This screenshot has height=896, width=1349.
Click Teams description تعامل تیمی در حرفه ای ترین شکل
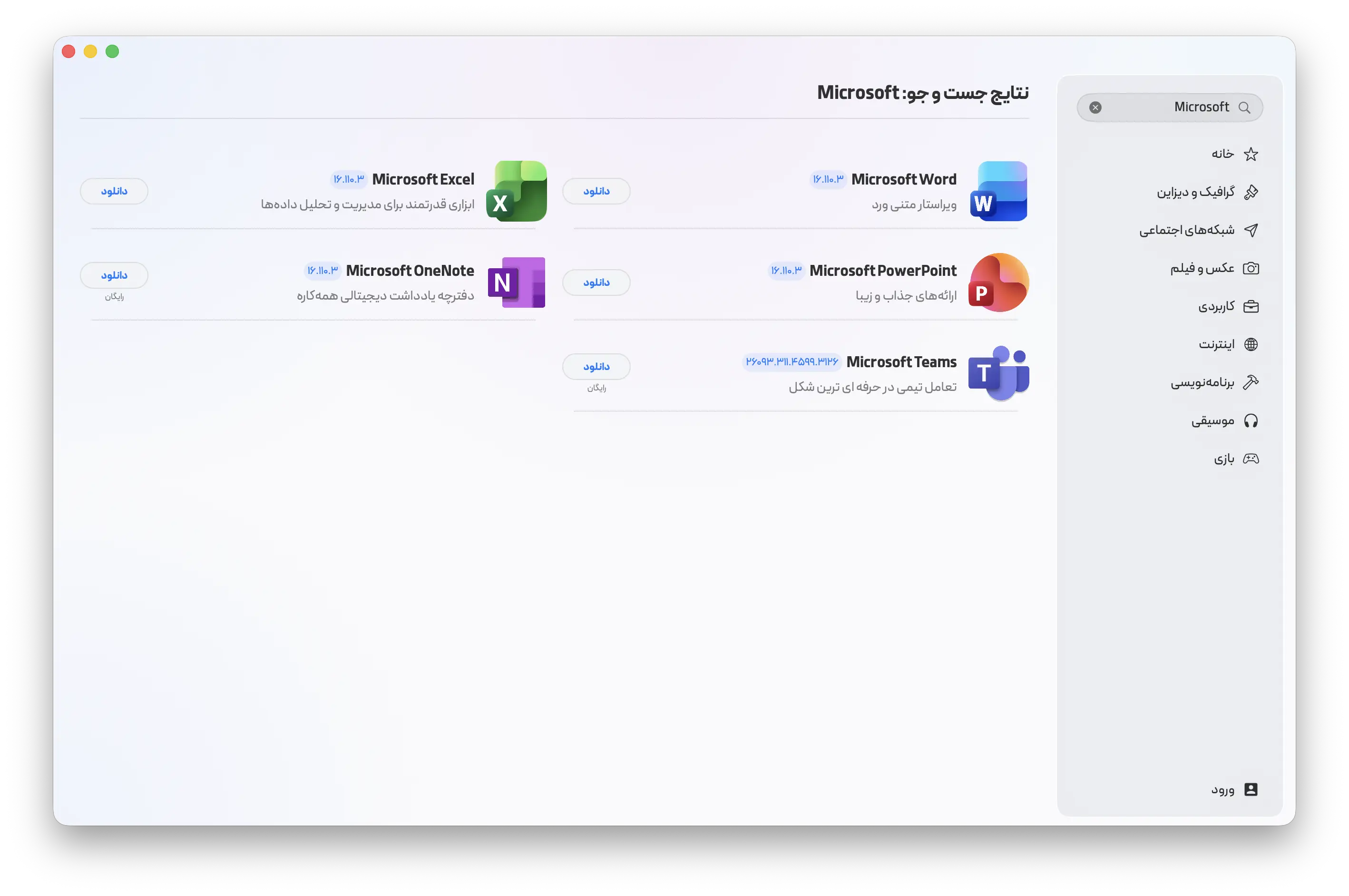[x=872, y=387]
